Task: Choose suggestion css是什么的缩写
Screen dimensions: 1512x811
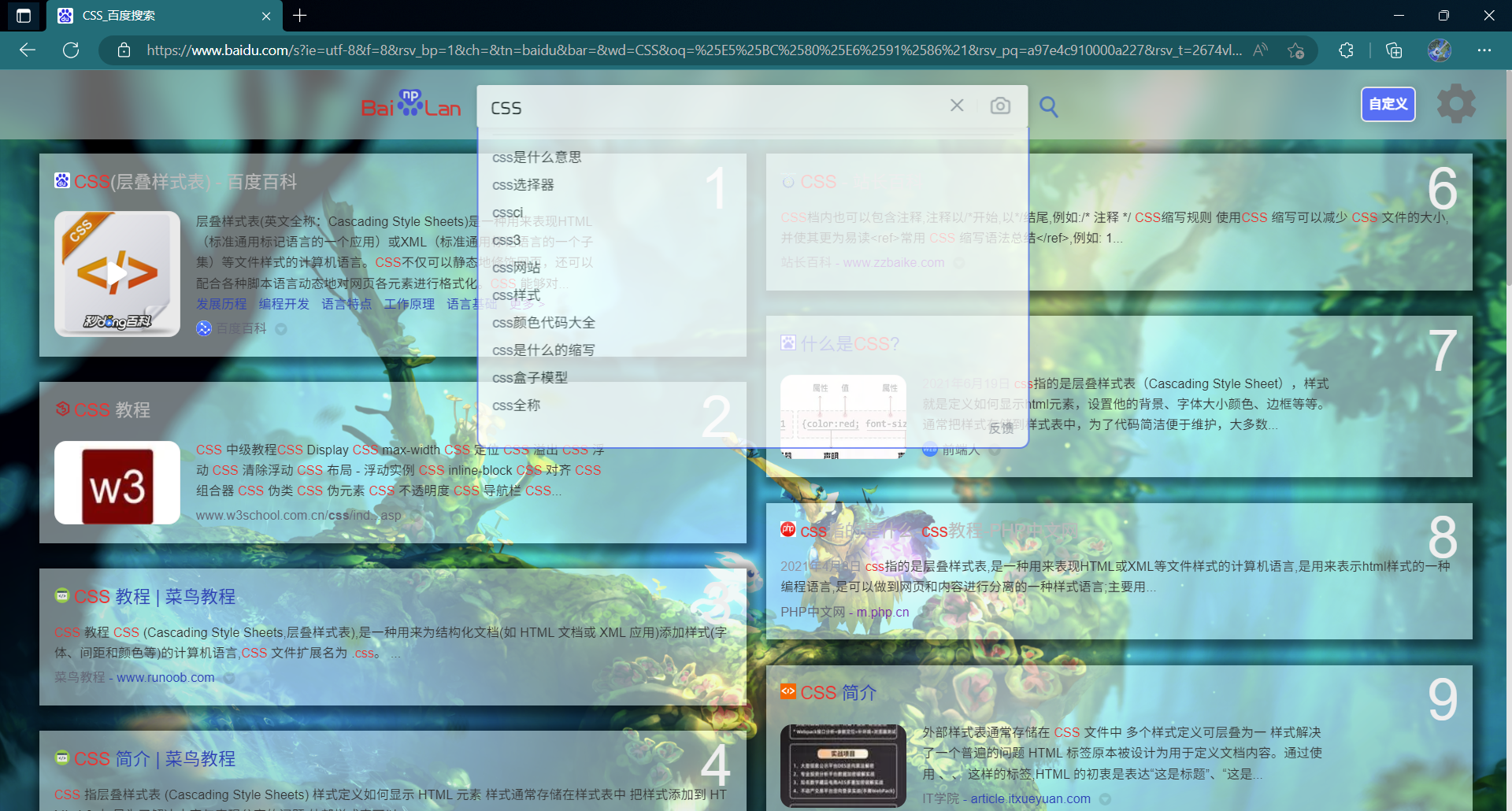Action: coord(543,350)
